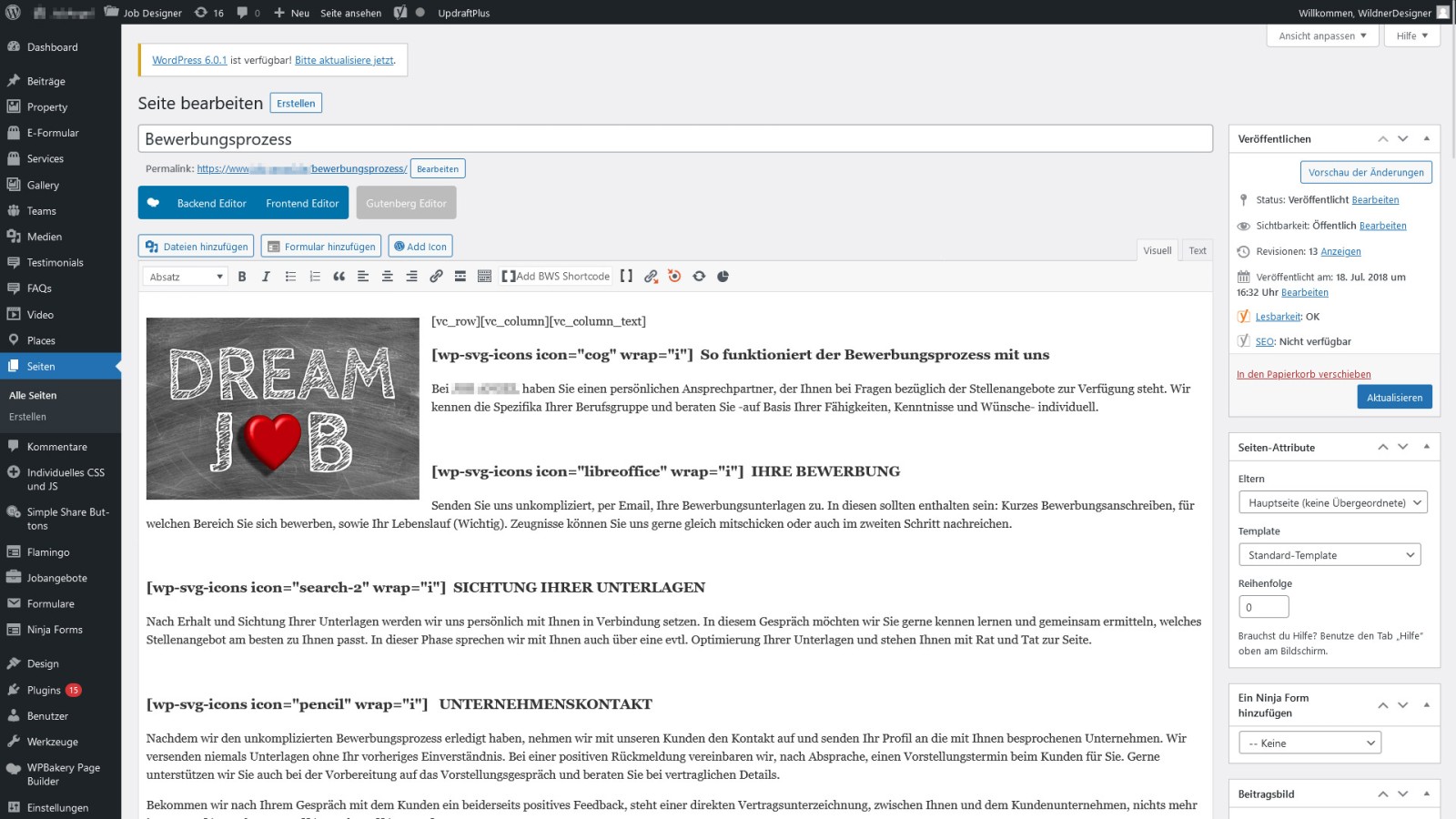This screenshot has width=1456, height=819.
Task: Open the Add BWS Shortcode tool
Action: coord(557,276)
